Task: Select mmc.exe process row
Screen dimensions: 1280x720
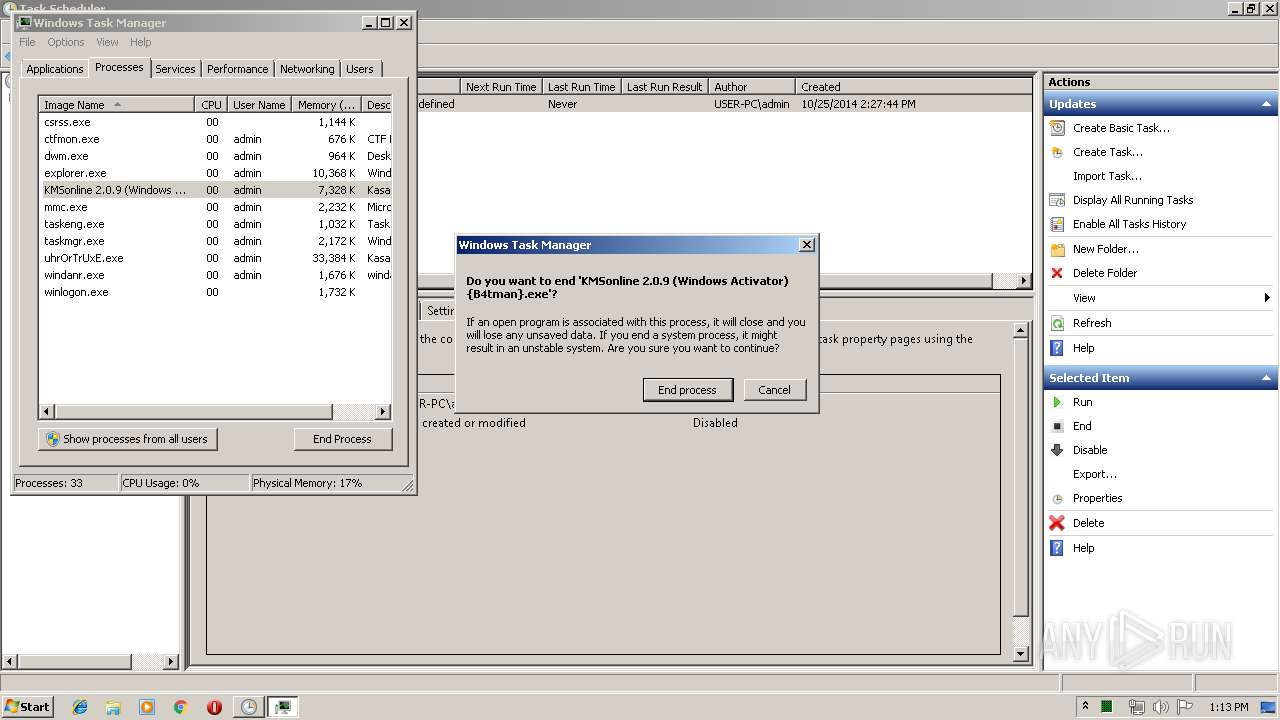Action: tap(215, 207)
